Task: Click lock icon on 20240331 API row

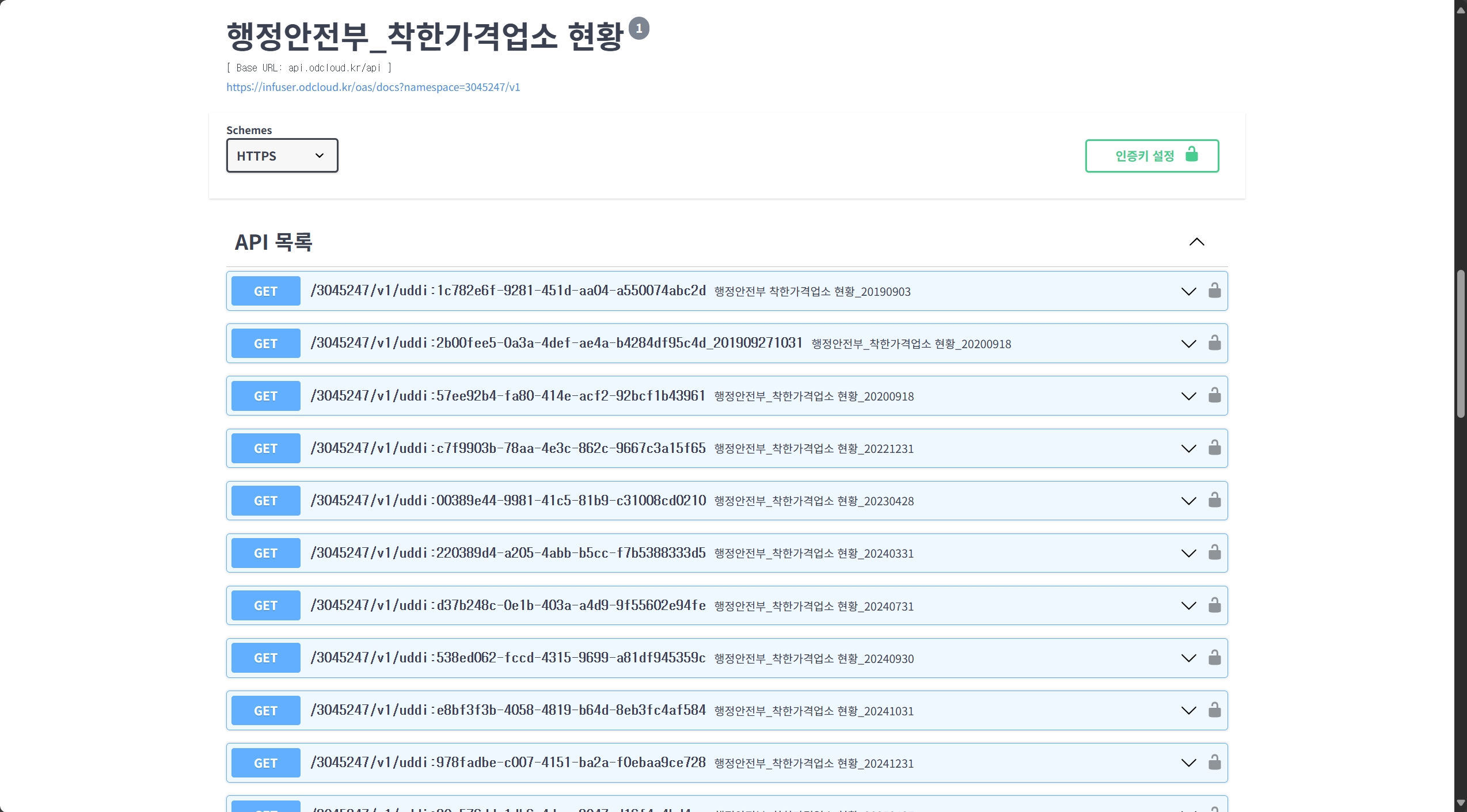Action: click(1214, 552)
